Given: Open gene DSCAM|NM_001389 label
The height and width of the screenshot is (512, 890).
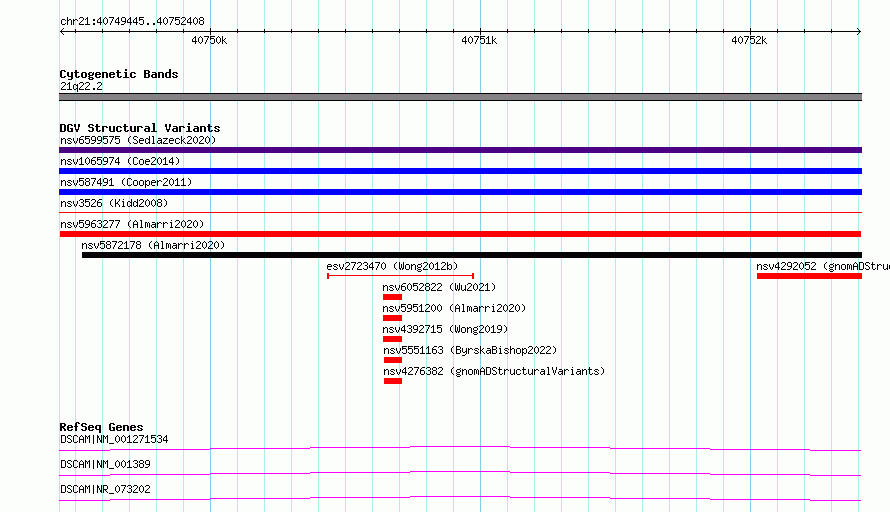Looking at the screenshot, I should click(105, 464).
